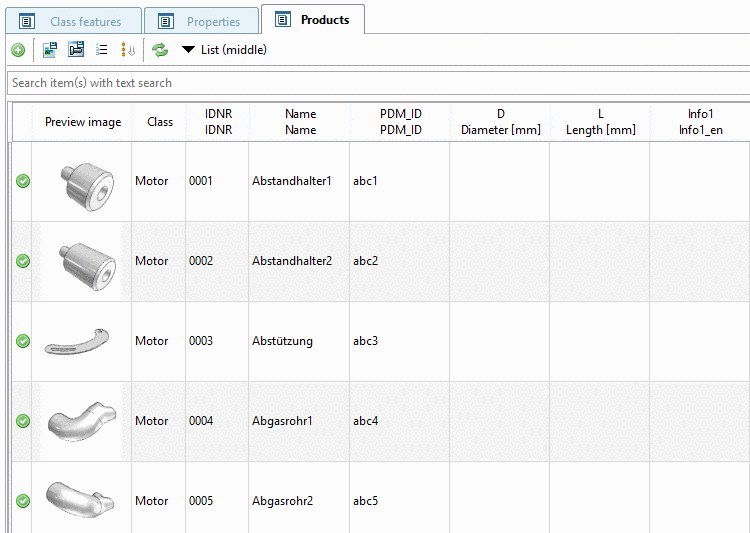Click the green refresh arrows icon
The image size is (750, 533).
160,50
